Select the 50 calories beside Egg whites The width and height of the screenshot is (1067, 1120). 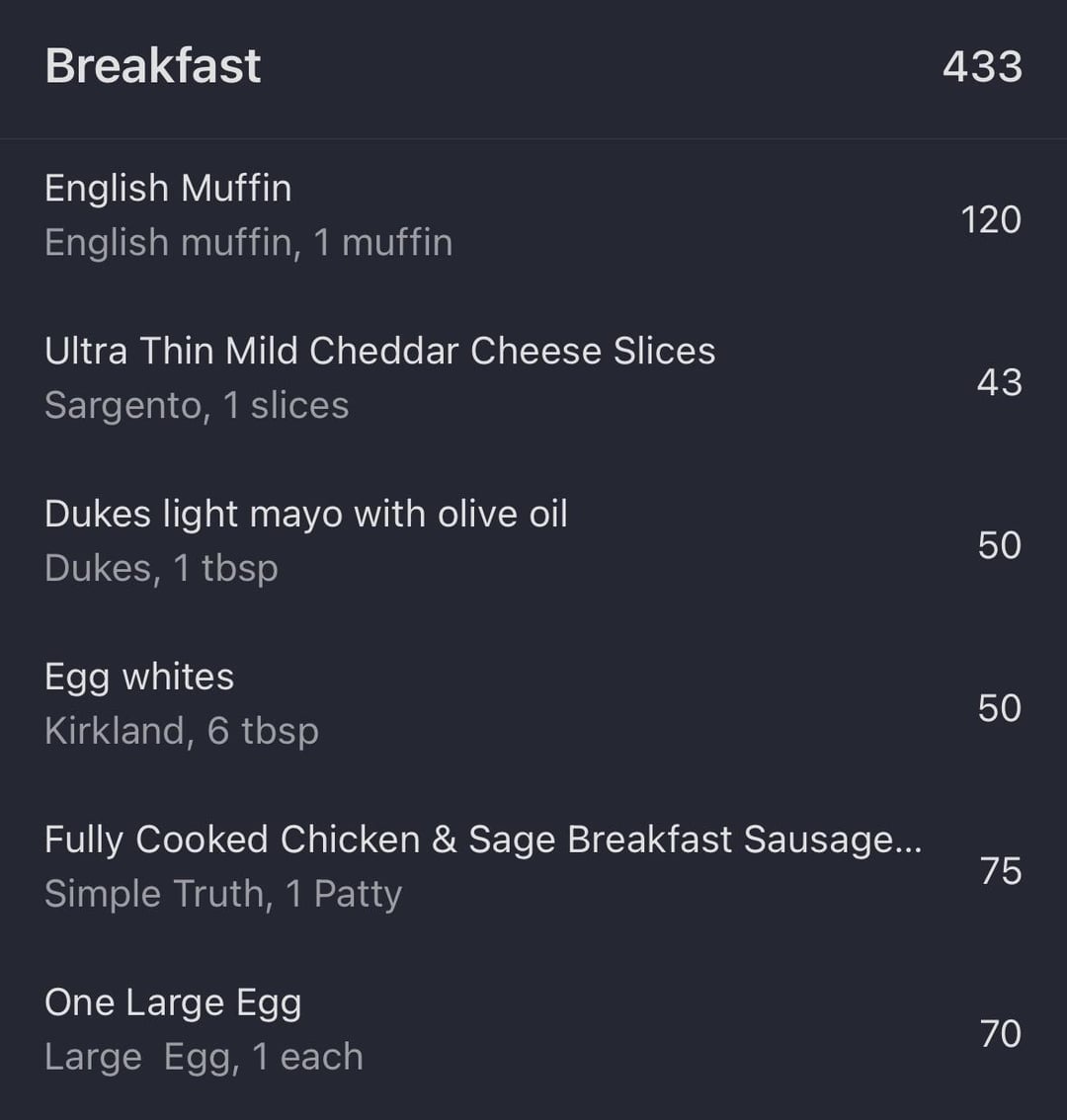click(x=999, y=708)
